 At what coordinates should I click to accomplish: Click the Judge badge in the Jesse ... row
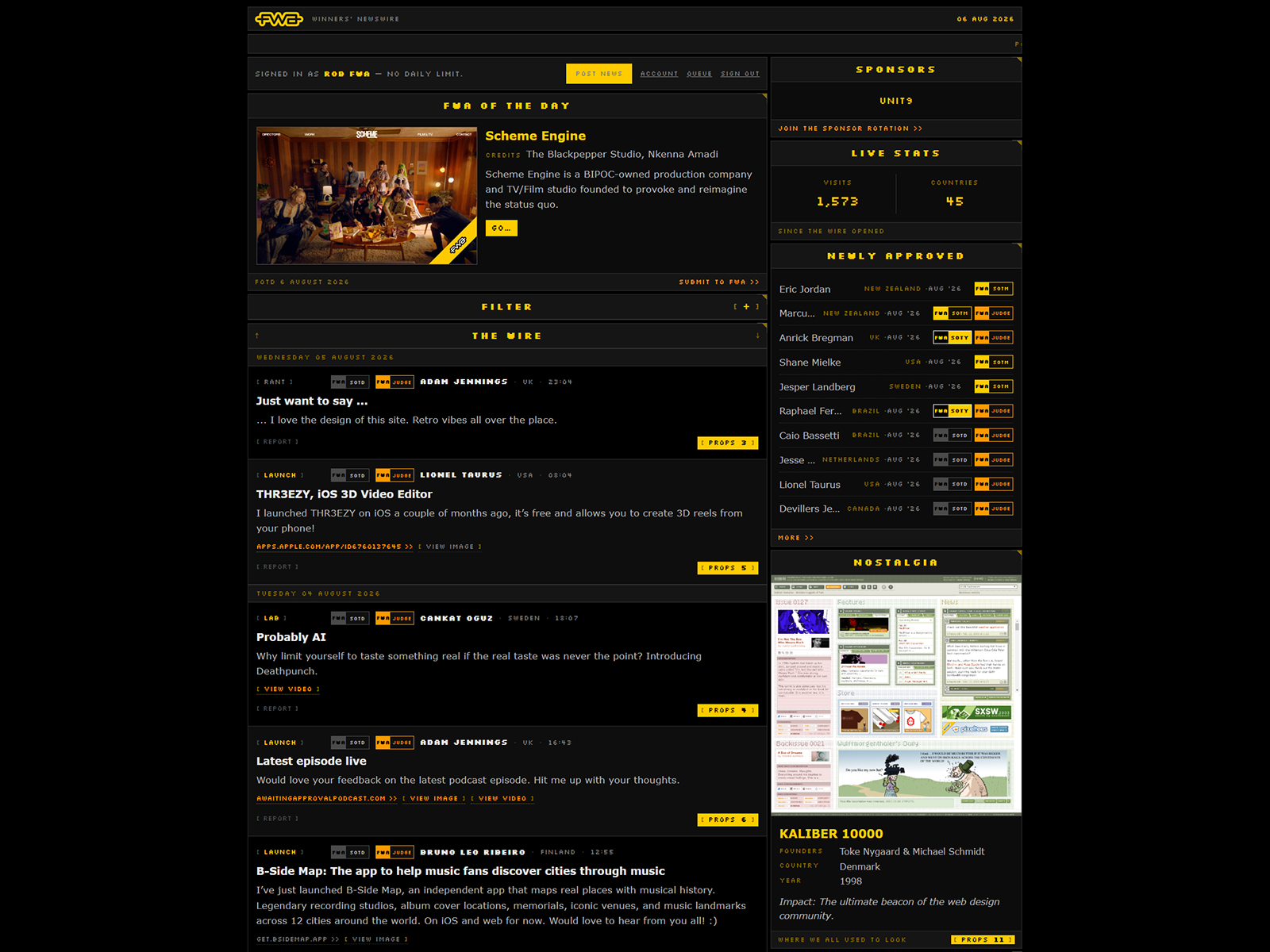coord(994,460)
